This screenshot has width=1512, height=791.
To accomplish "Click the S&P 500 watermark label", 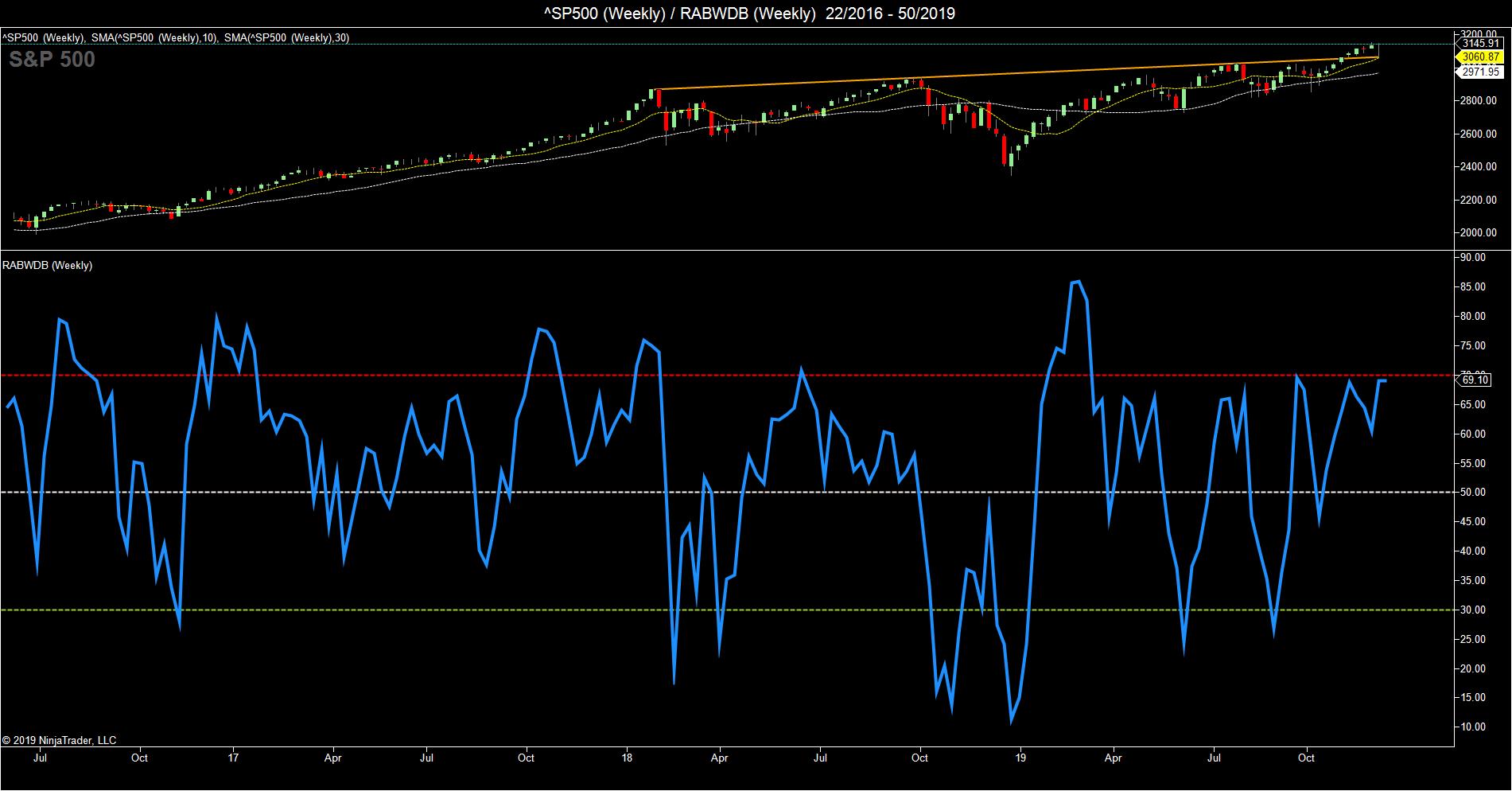I will coord(52,60).
